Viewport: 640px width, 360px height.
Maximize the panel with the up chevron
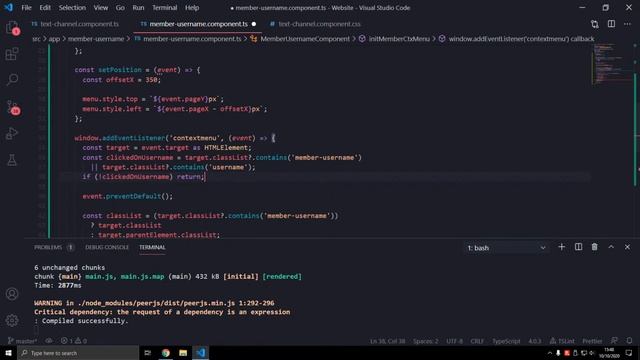click(x=611, y=247)
